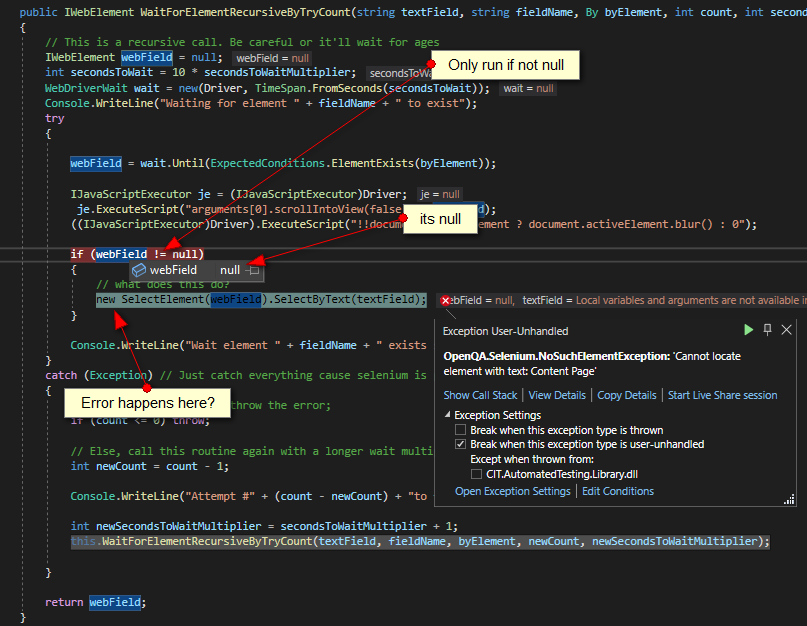Click the method name WaitForElementRecursiveByTryCount in the signature
807x626 pixels.
point(245,12)
